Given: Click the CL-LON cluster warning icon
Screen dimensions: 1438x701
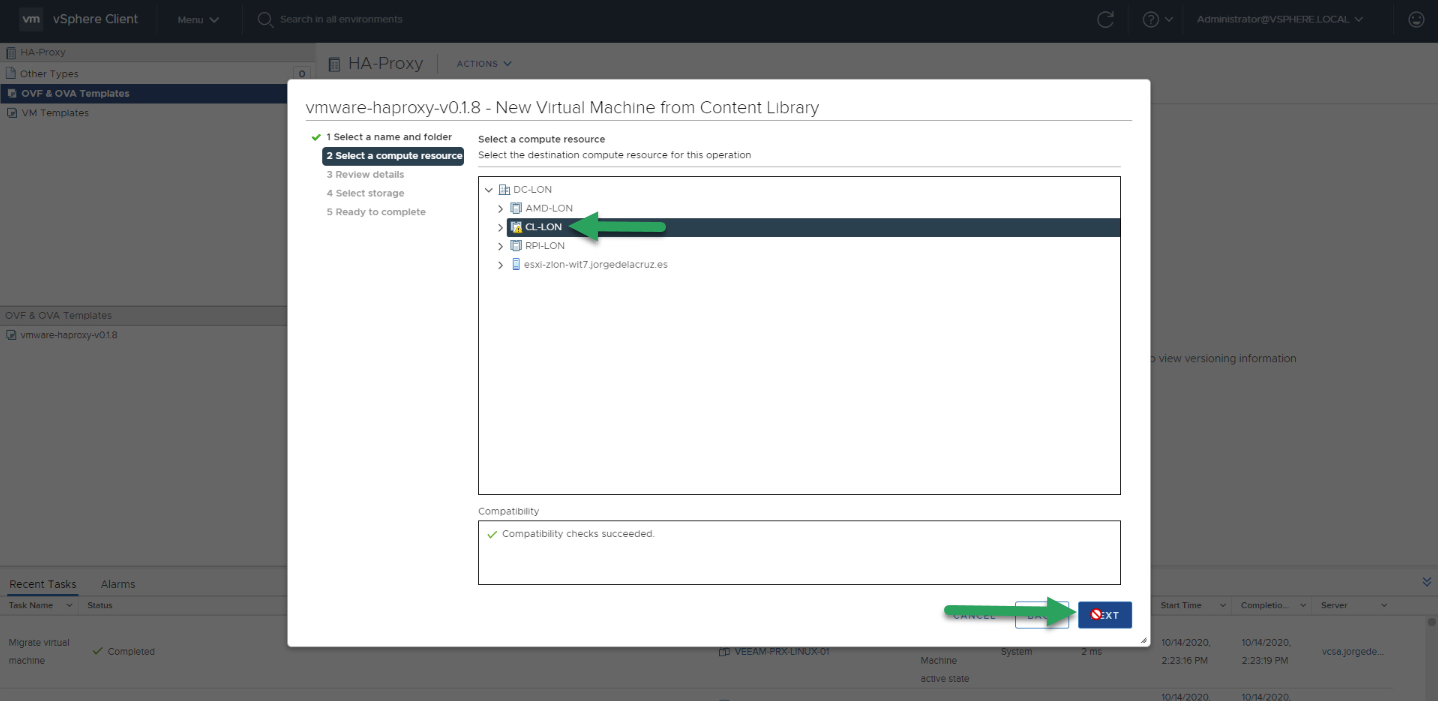Looking at the screenshot, I should (x=516, y=227).
